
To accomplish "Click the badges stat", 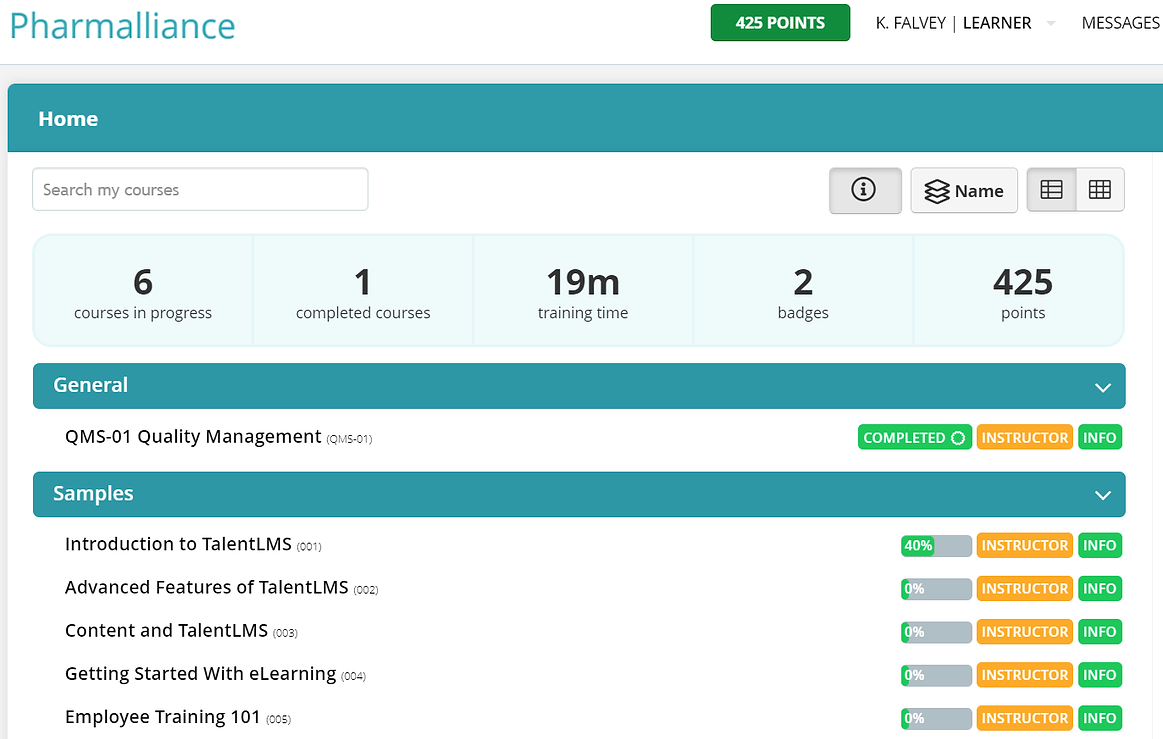I will 803,291.
